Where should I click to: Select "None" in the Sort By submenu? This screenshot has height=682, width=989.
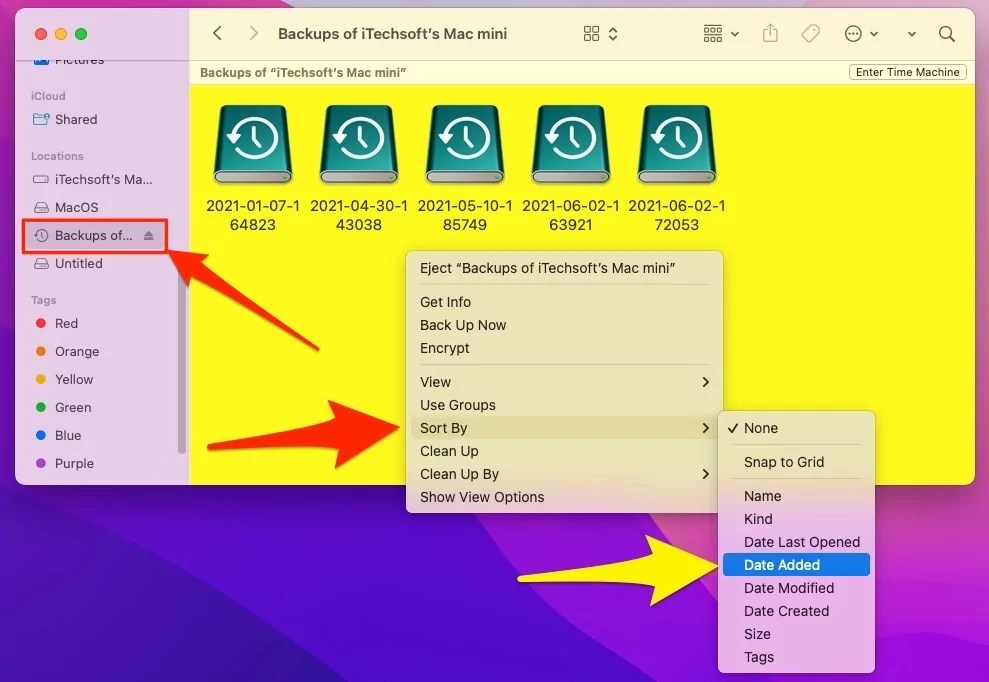click(x=761, y=428)
